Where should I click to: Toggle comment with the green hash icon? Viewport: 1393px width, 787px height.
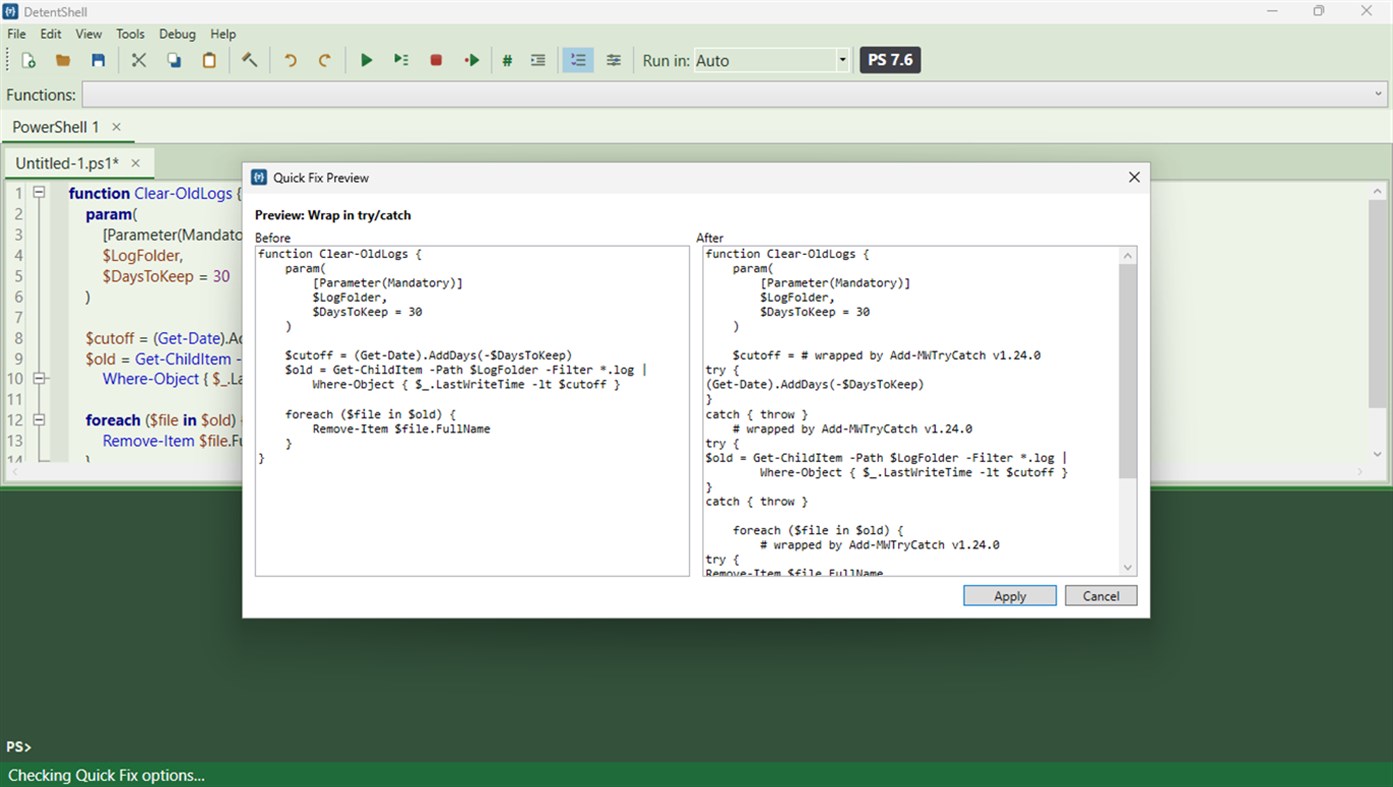(507, 60)
